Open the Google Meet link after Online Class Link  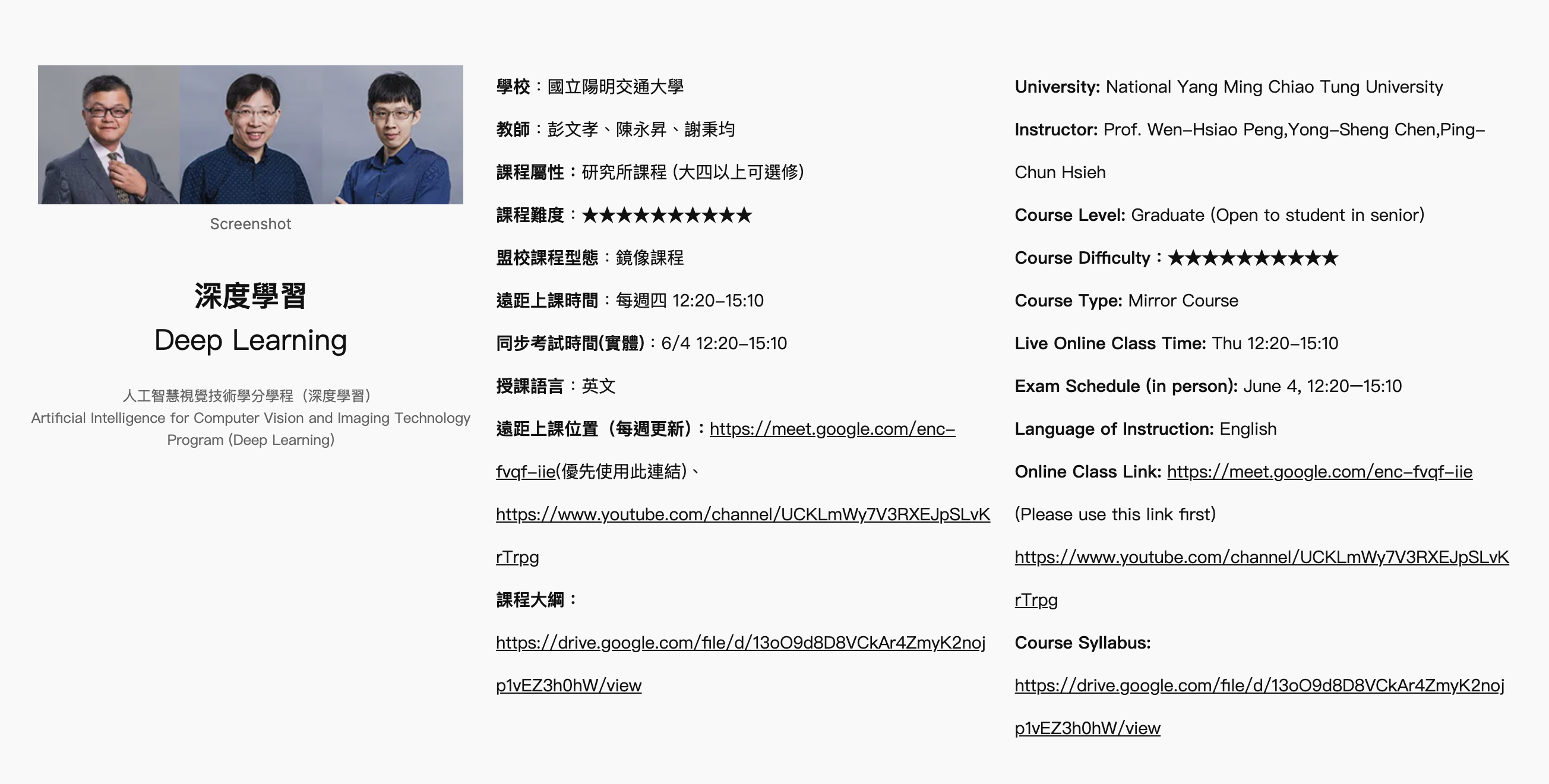click(x=1319, y=472)
